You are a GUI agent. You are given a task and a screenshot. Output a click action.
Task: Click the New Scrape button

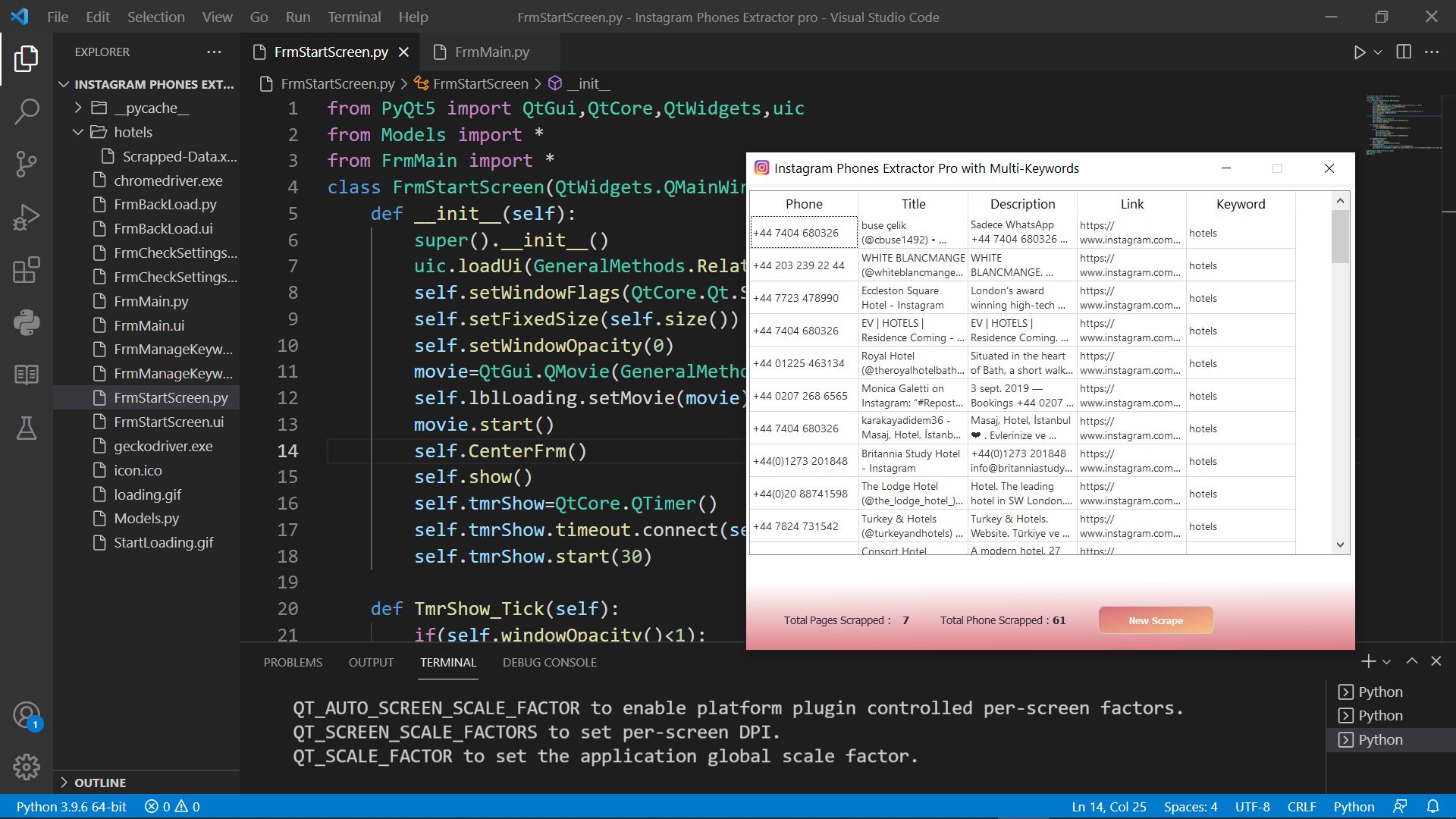point(1155,620)
